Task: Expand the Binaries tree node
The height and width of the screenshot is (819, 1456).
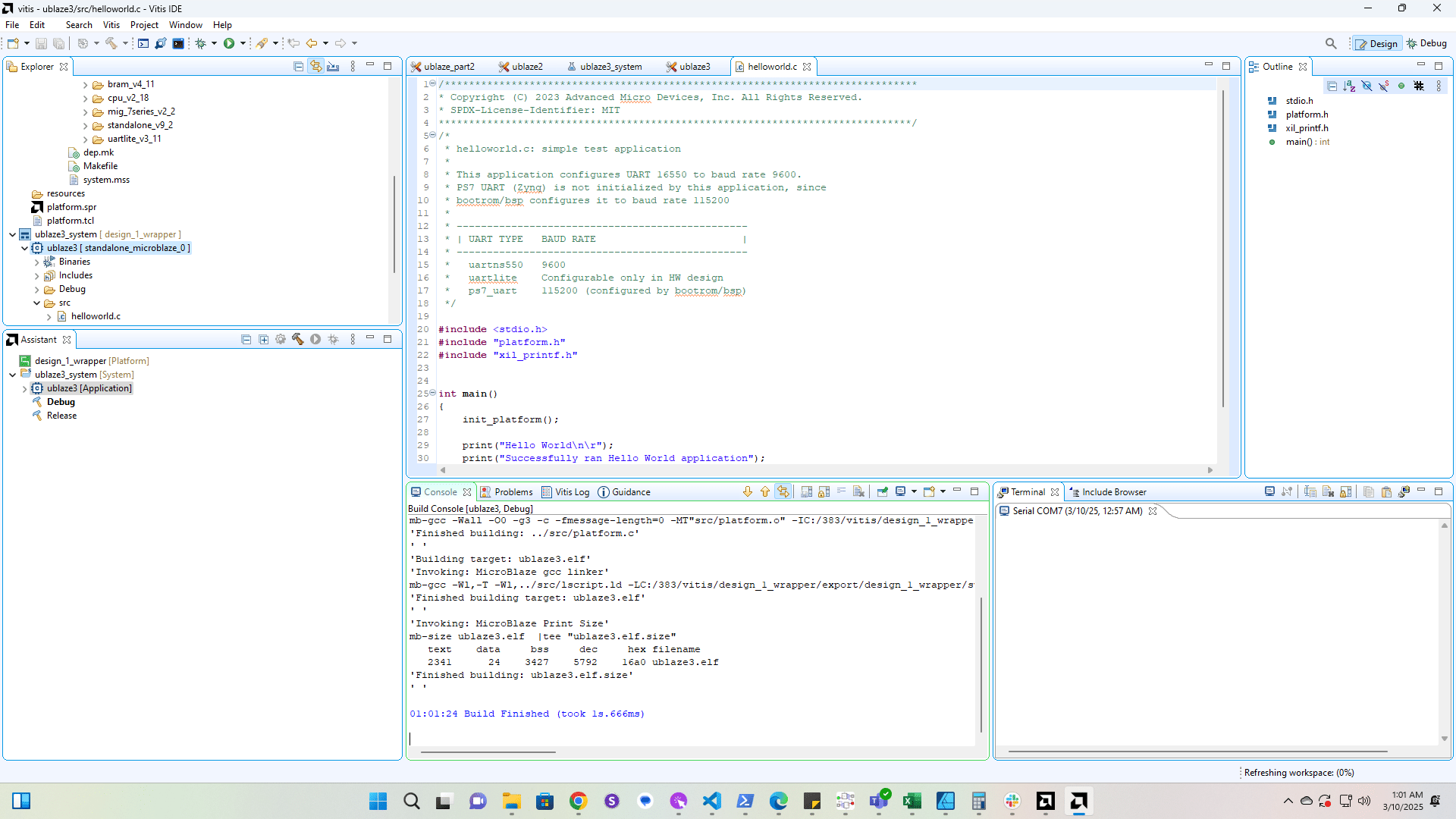Action: [x=36, y=262]
